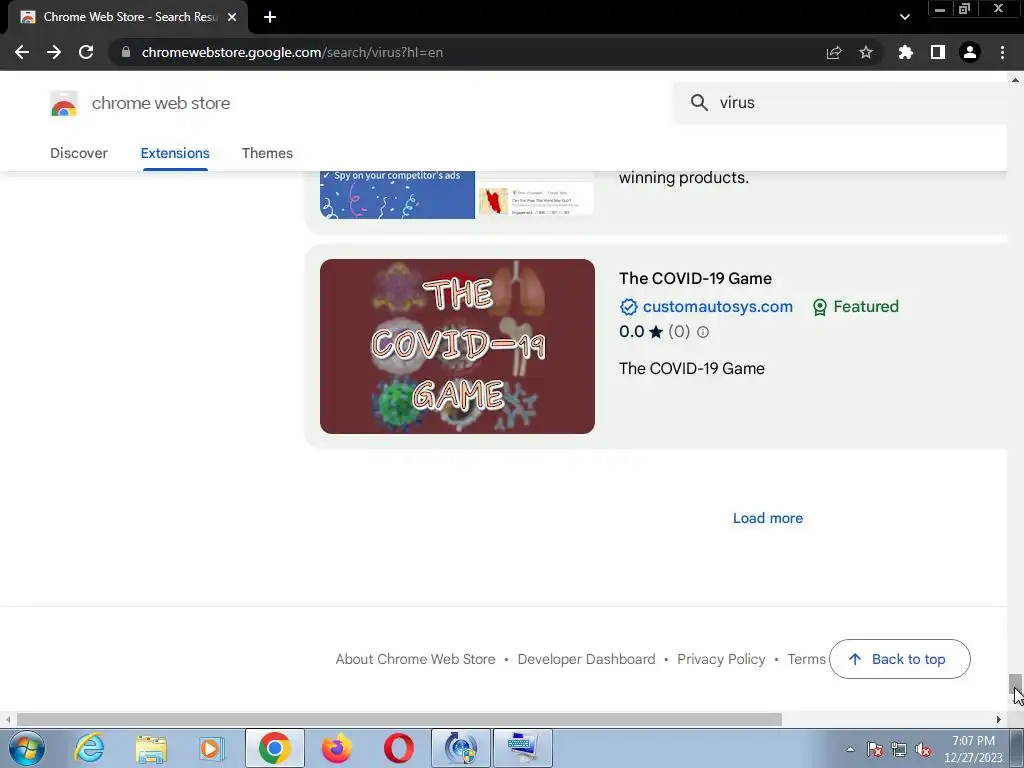Open the Chrome profile avatar
Image resolution: width=1024 pixels, height=768 pixels.
tap(970, 52)
